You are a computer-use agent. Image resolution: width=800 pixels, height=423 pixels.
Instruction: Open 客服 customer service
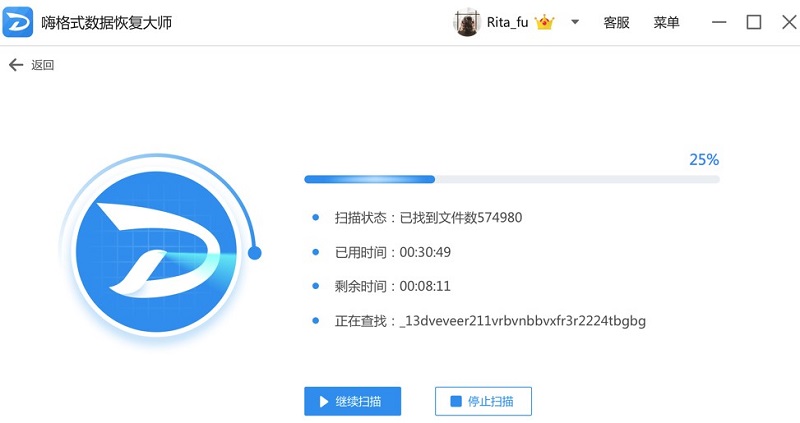tap(616, 22)
